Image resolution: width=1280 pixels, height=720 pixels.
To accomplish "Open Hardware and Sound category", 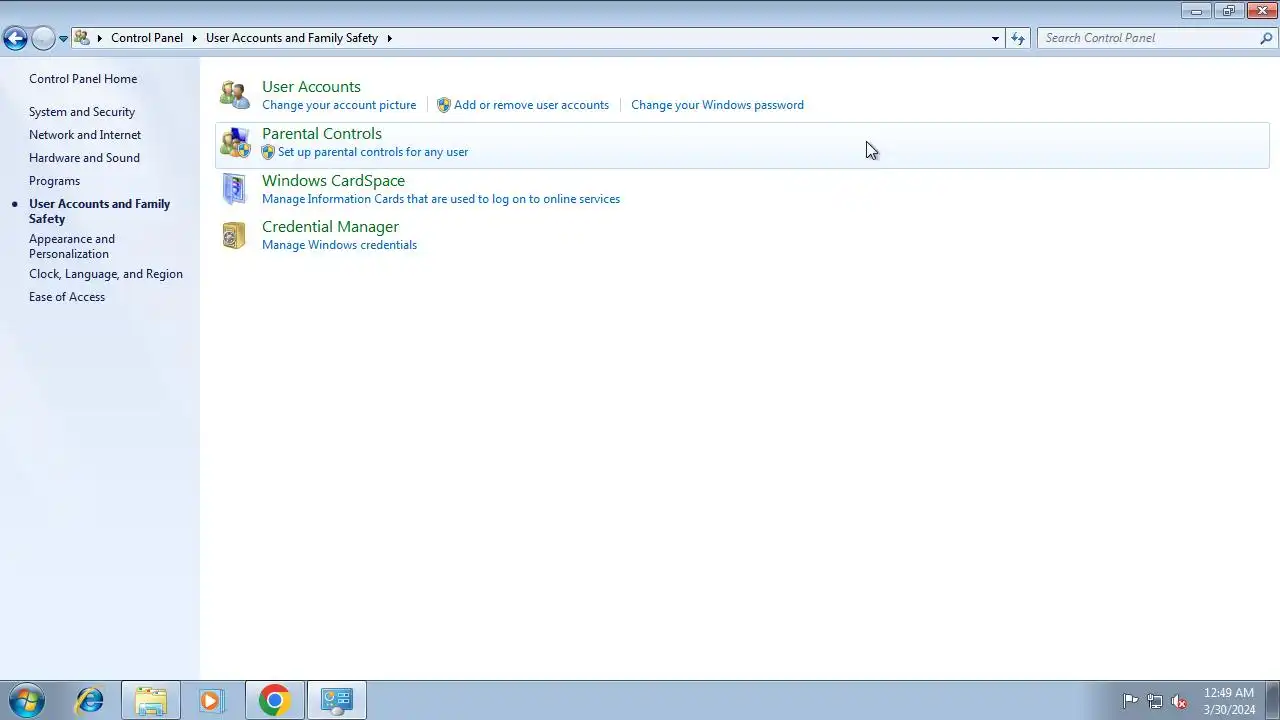I will click(x=84, y=158).
